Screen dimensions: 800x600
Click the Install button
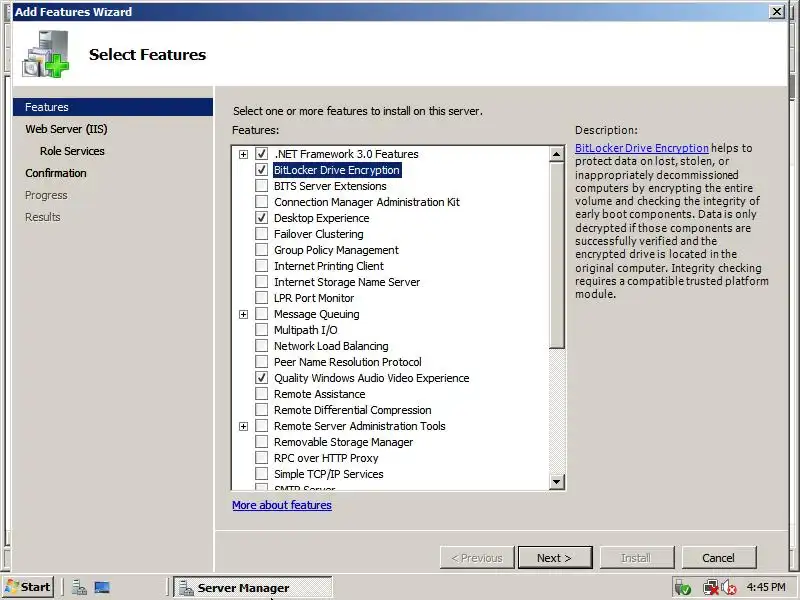(637, 558)
